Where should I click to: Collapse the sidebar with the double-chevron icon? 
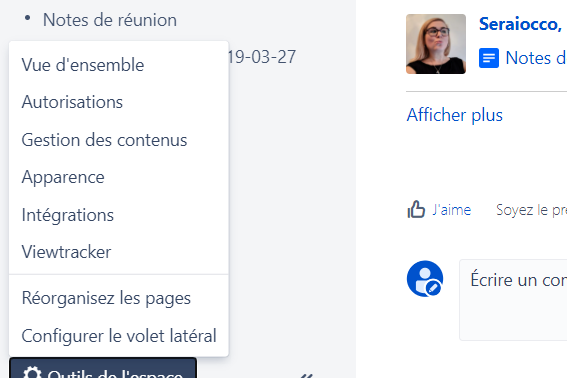(307, 375)
